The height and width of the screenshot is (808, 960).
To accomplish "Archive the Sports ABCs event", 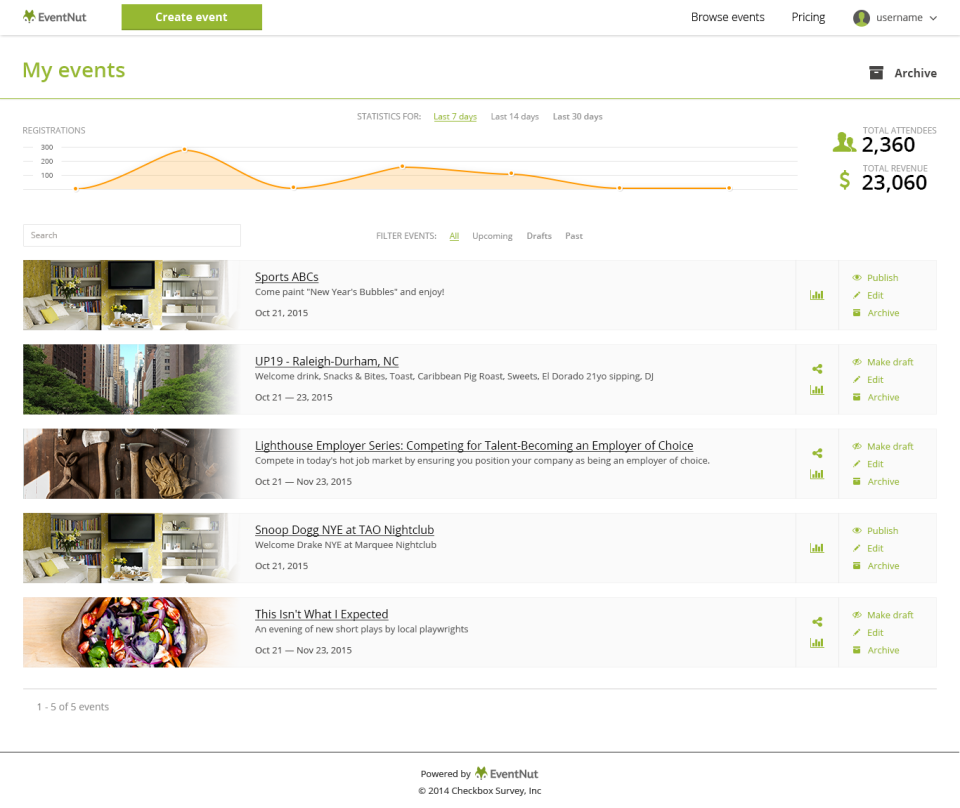I will [x=876, y=313].
